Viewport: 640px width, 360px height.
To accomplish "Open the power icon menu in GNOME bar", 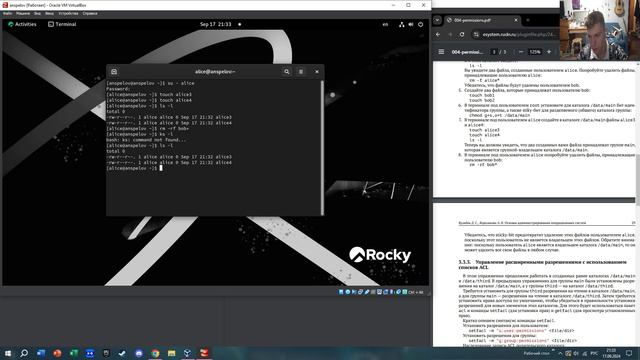I will click(420, 24).
